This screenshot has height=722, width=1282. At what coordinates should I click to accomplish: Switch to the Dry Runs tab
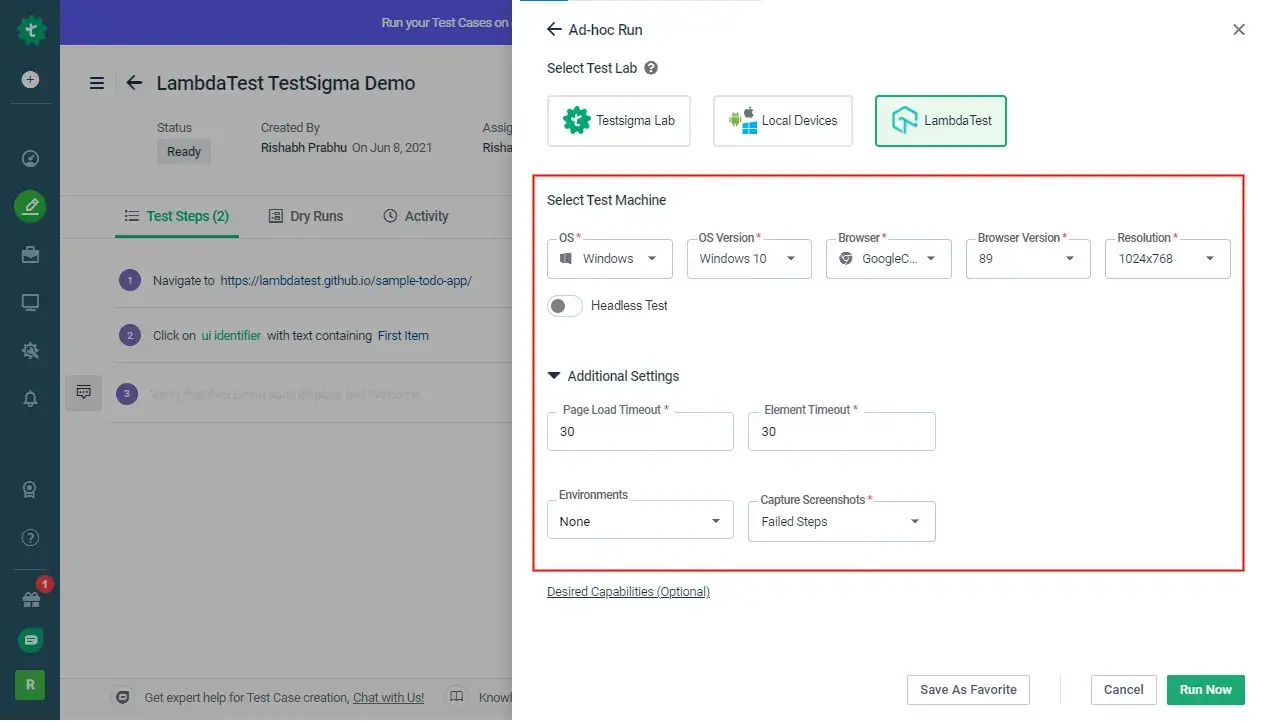pos(305,216)
